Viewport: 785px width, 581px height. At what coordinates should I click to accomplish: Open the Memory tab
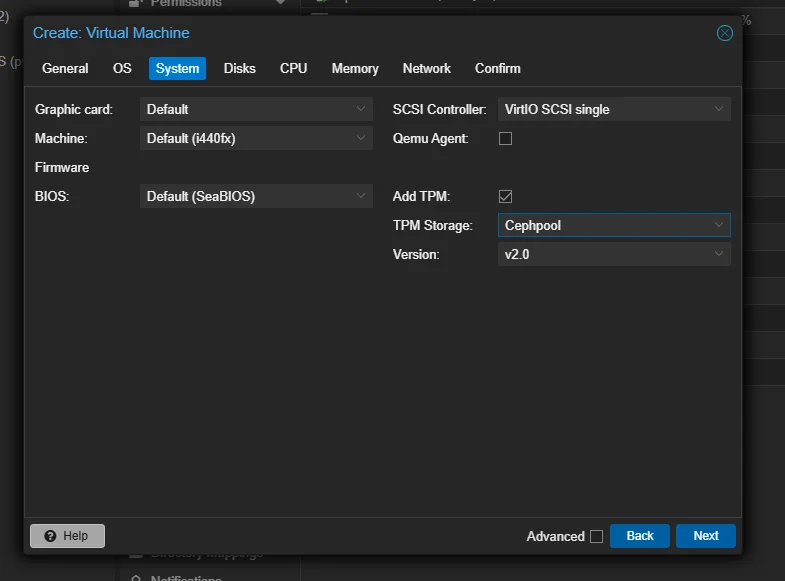(x=355, y=69)
